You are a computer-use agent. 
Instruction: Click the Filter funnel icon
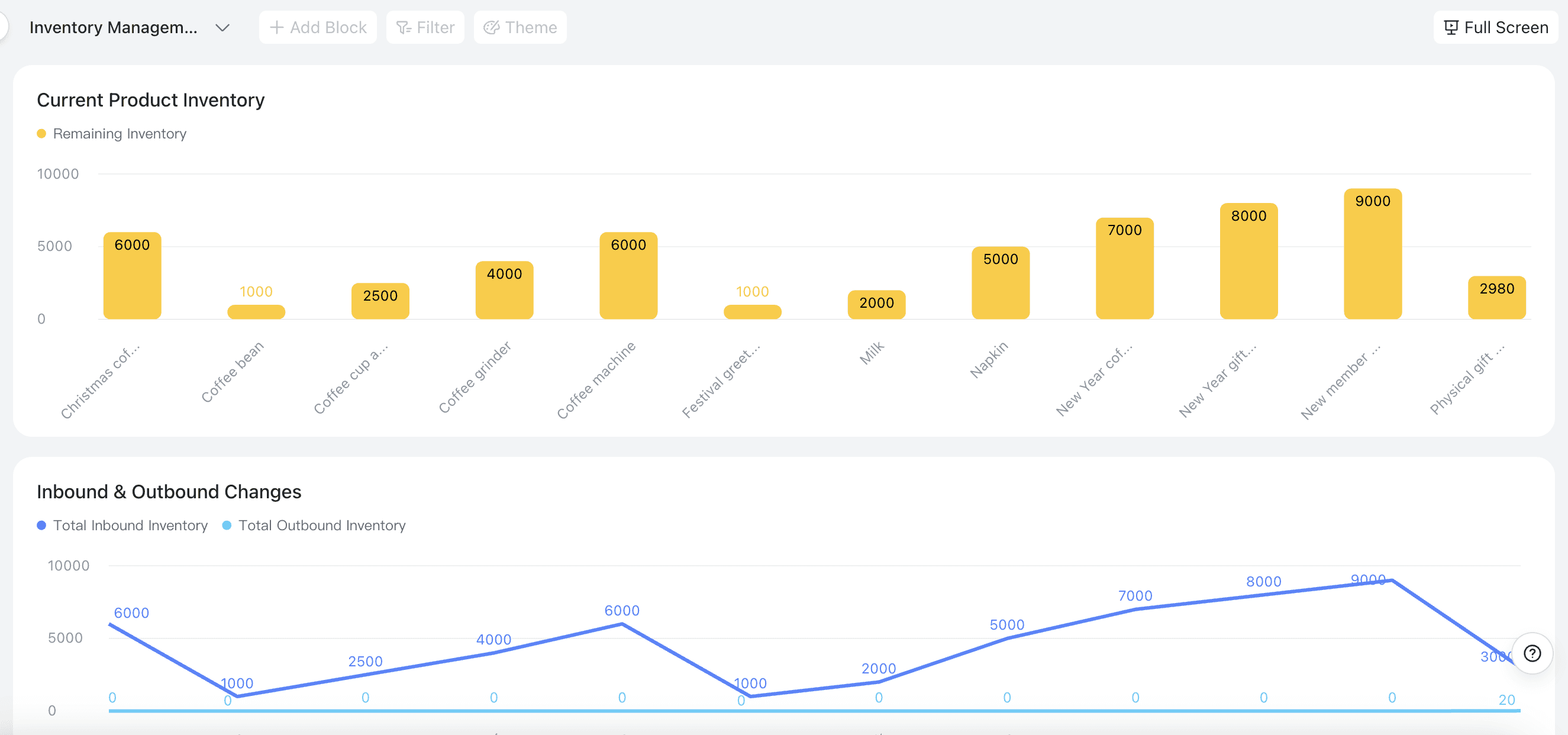[x=403, y=27]
